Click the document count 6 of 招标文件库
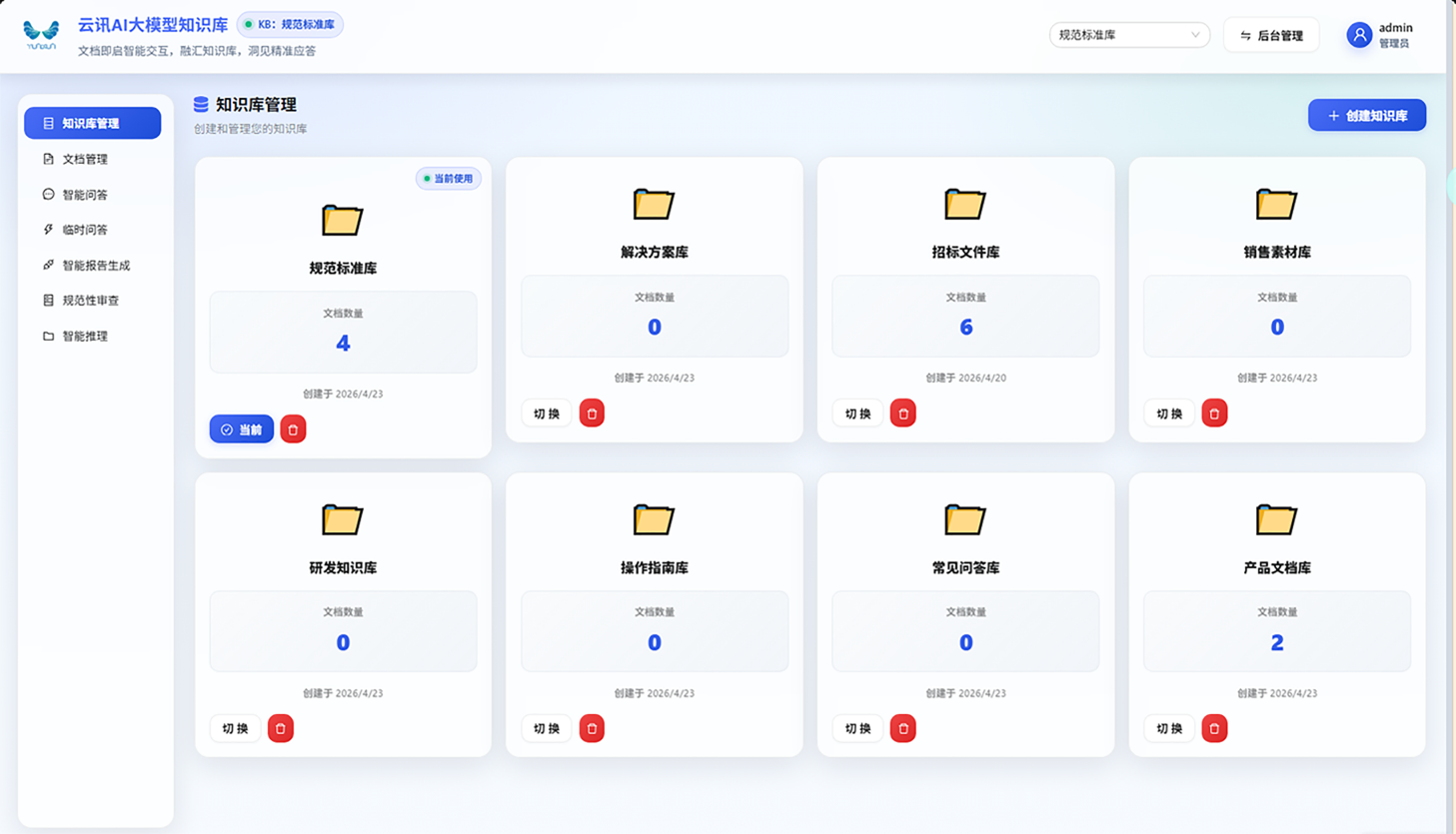This screenshot has width=1456, height=834. [965, 328]
